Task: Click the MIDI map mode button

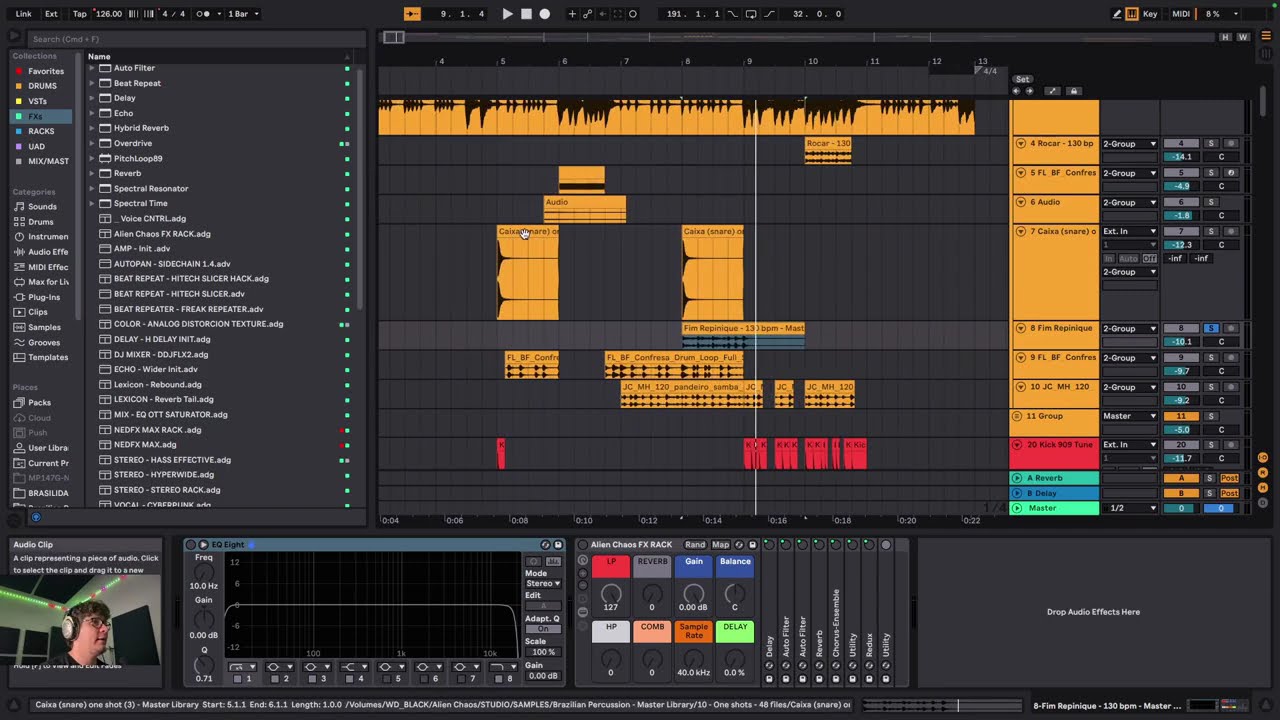Action: pos(1181,14)
